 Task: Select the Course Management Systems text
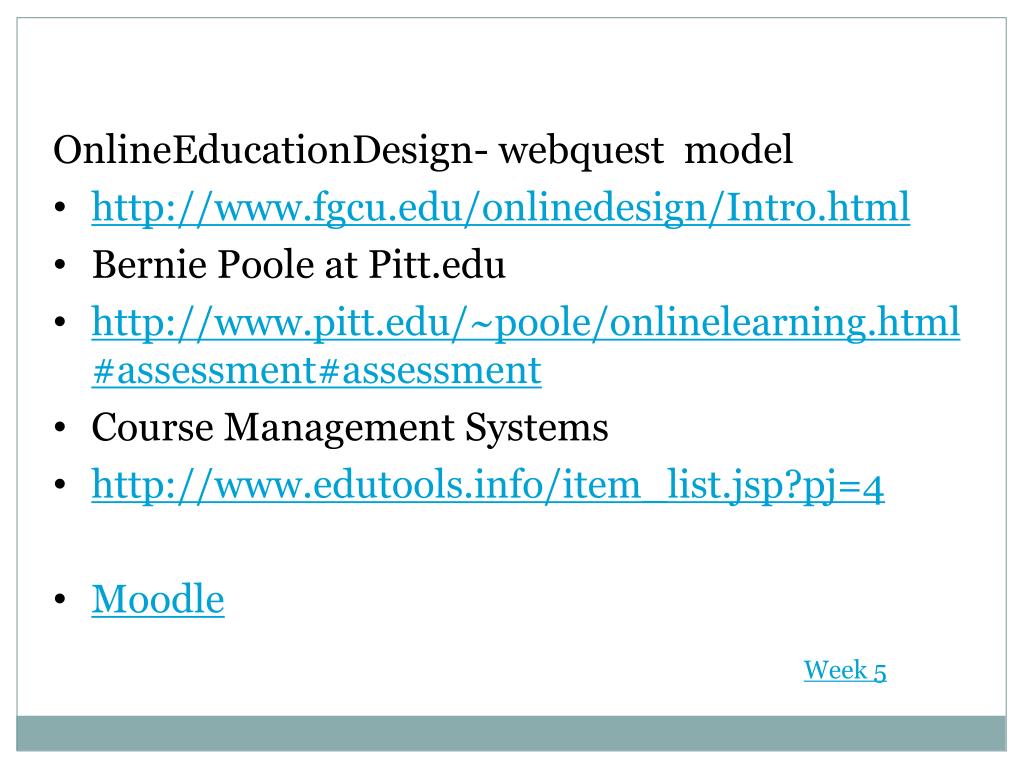click(350, 428)
